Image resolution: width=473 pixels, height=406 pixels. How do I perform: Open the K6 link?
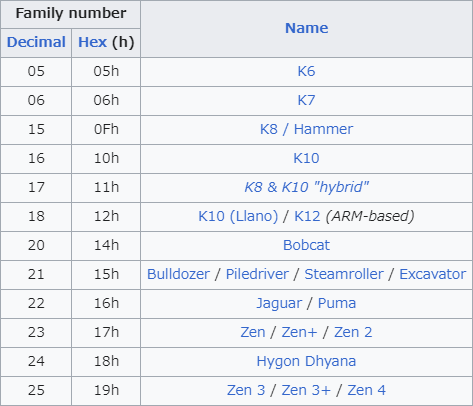pyautogui.click(x=306, y=71)
